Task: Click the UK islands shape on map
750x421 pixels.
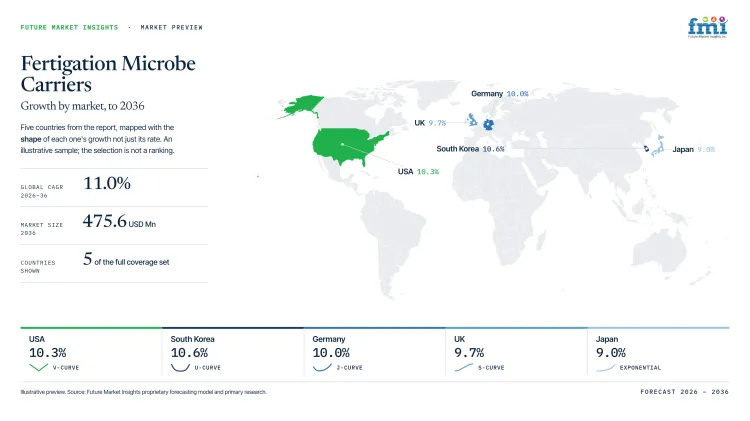Action: 472,119
